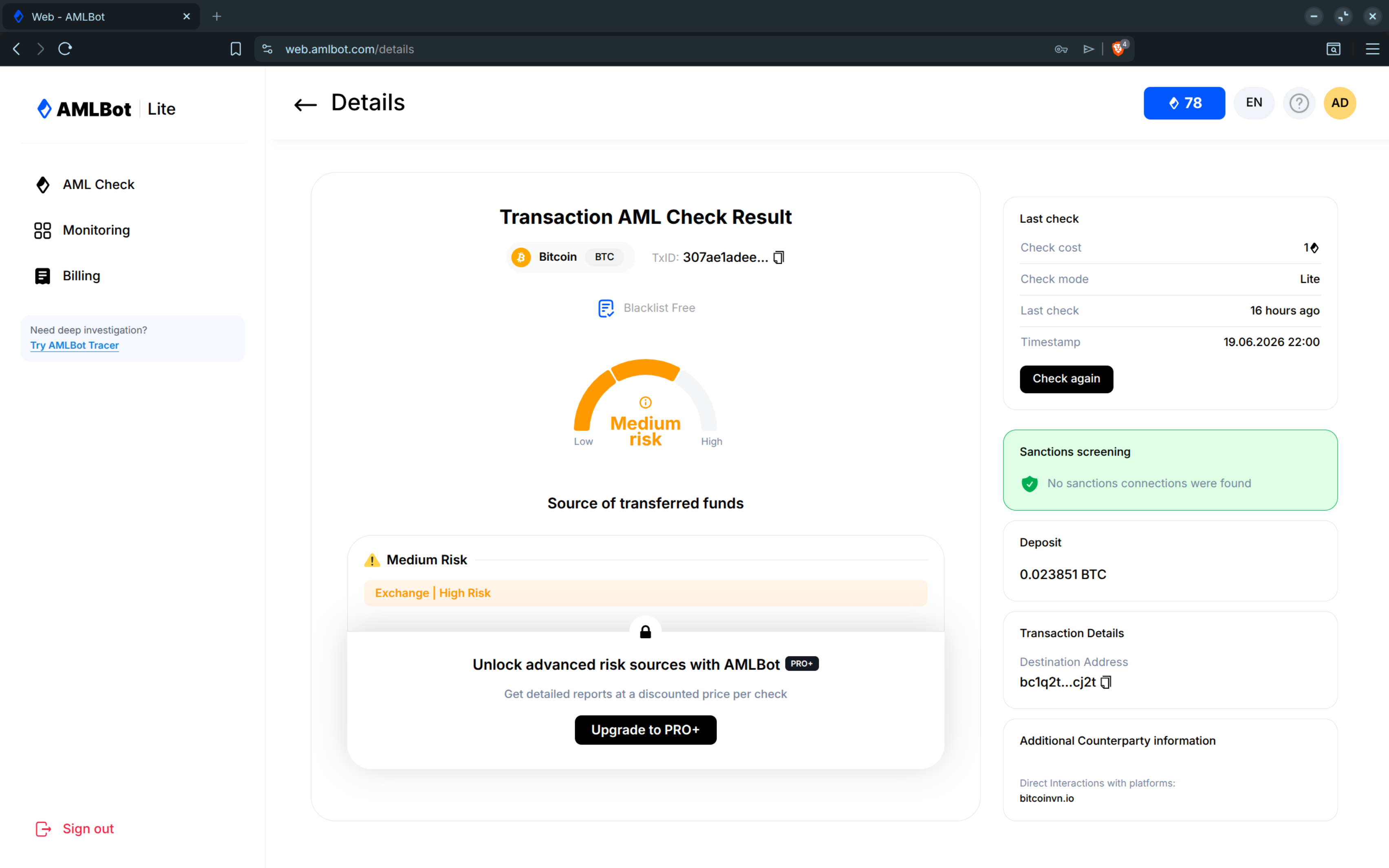The image size is (1389, 868).
Task: Click the Medium risk gauge
Action: point(646,403)
